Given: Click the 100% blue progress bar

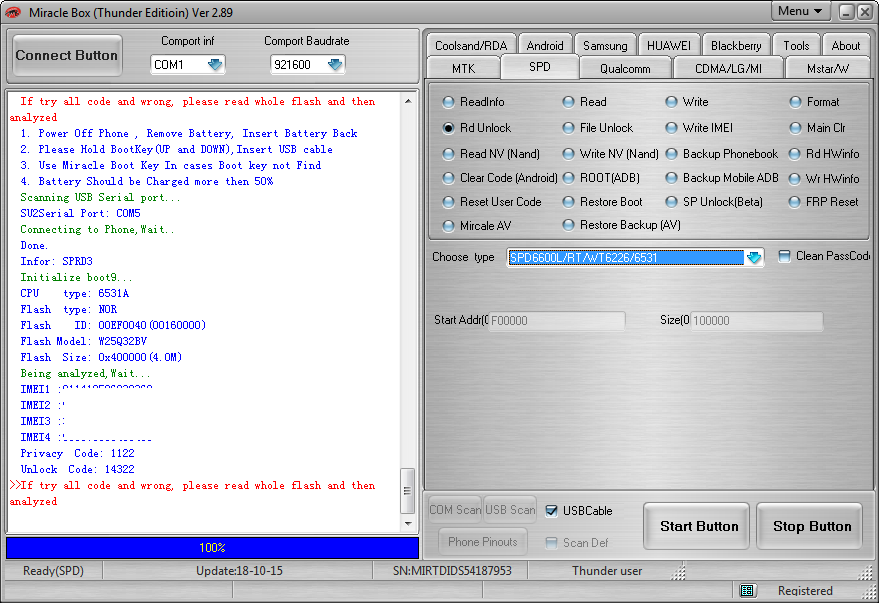Looking at the screenshot, I should pyautogui.click(x=212, y=548).
